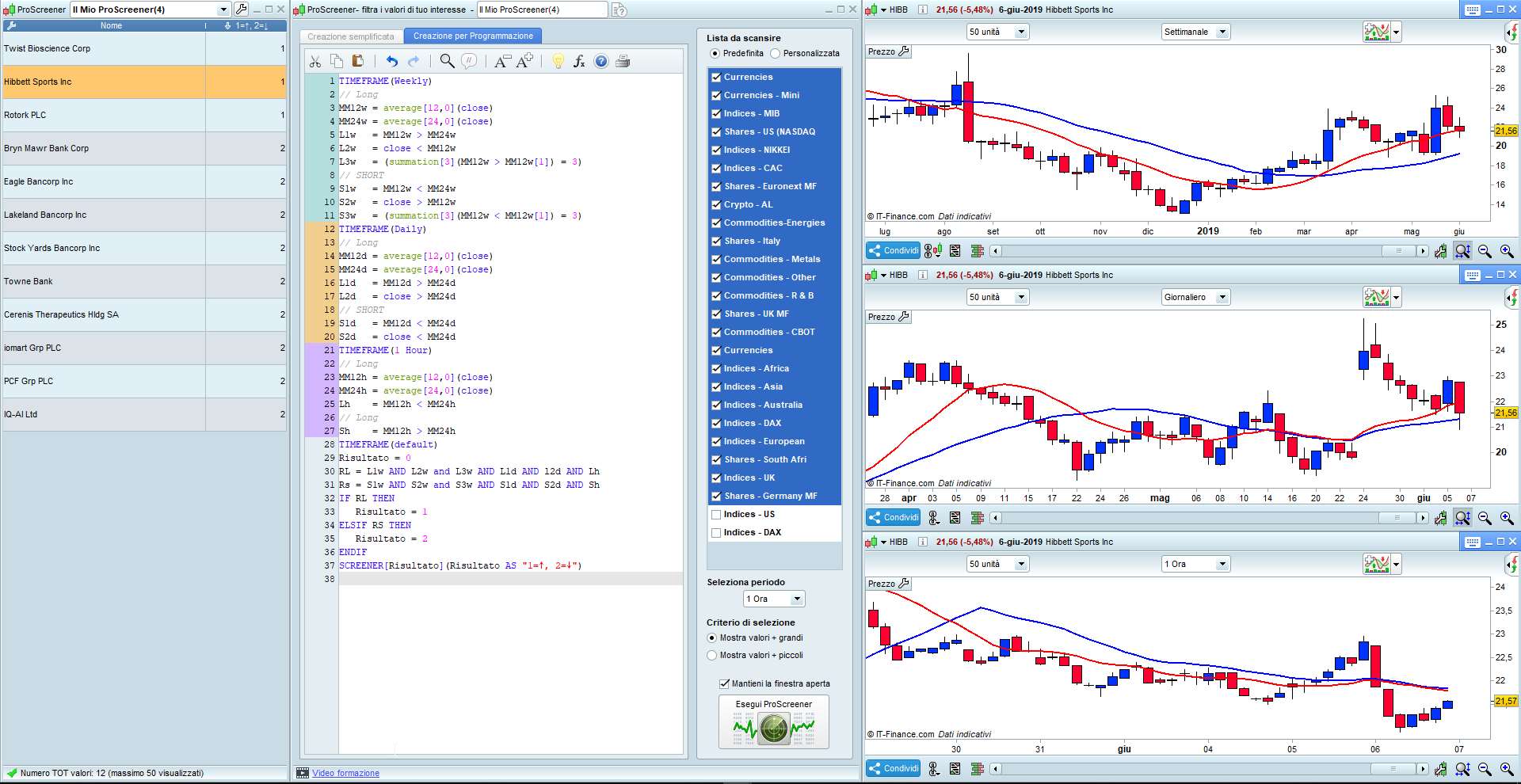Select IQ-AI Ltd result row
1521x784 pixels.
click(144, 415)
